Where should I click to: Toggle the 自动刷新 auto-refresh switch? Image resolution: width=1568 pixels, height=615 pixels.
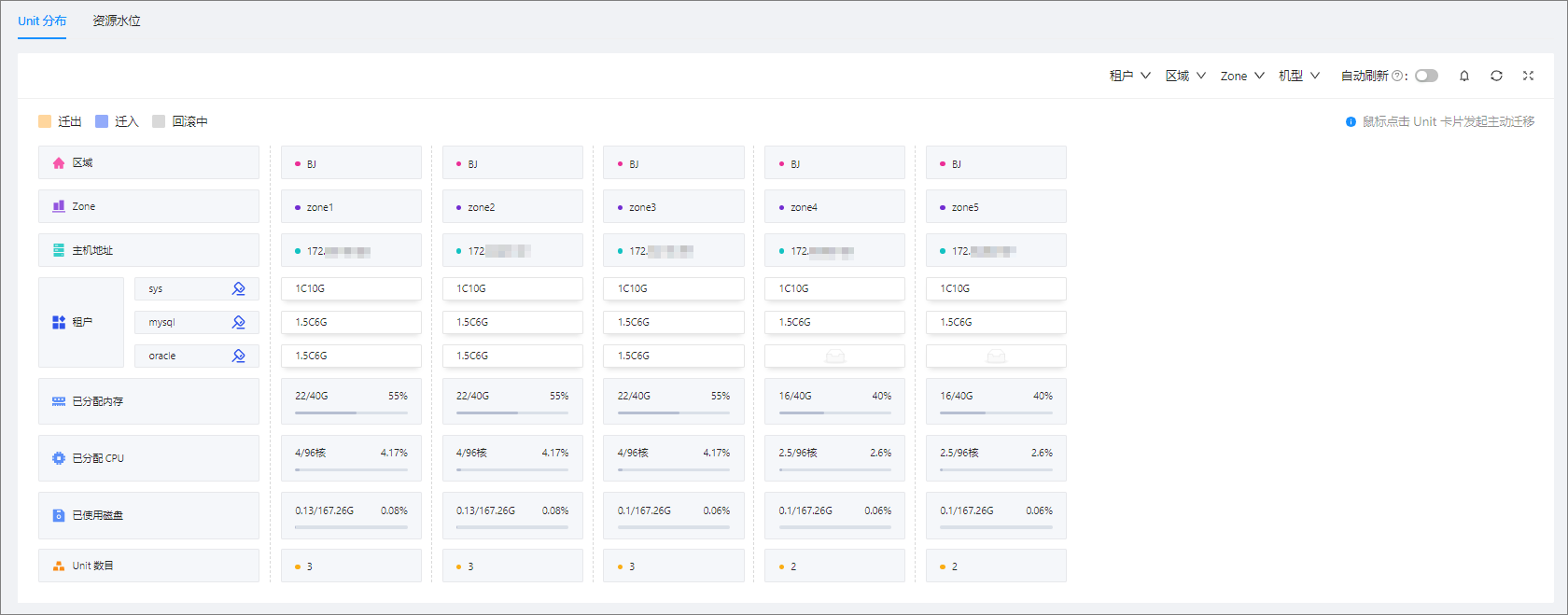(x=1426, y=76)
